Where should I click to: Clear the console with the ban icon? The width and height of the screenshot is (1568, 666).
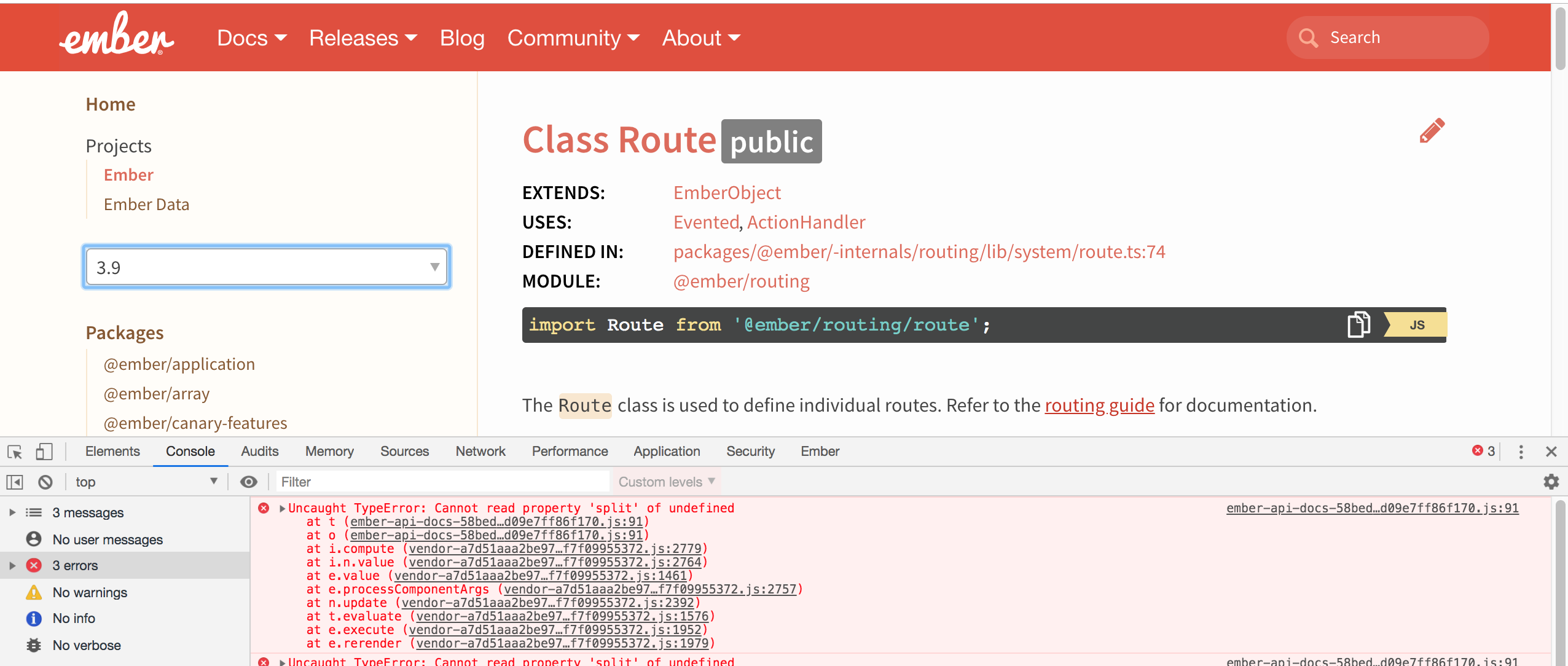coord(45,482)
